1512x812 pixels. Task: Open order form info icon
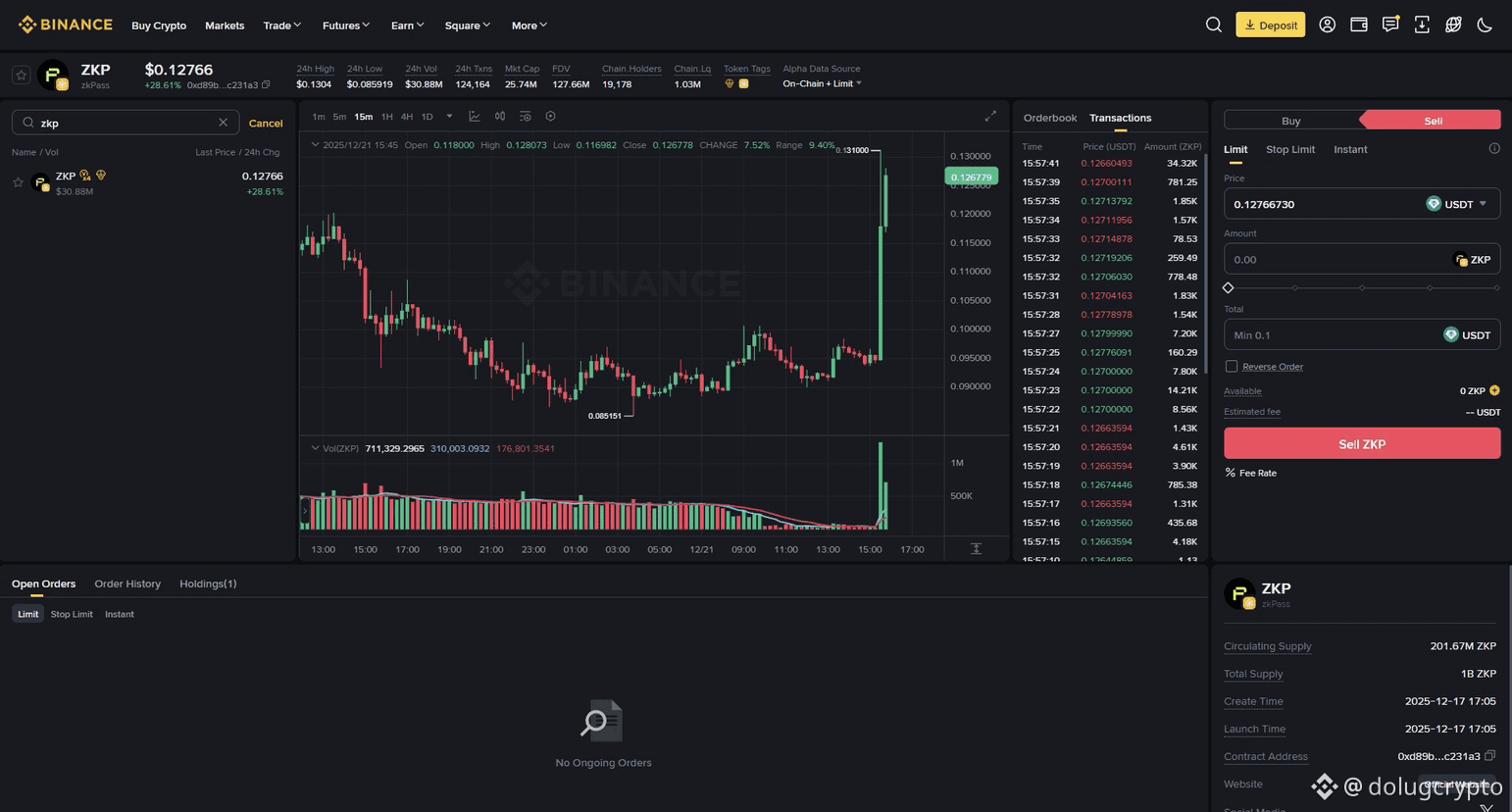[x=1494, y=149]
